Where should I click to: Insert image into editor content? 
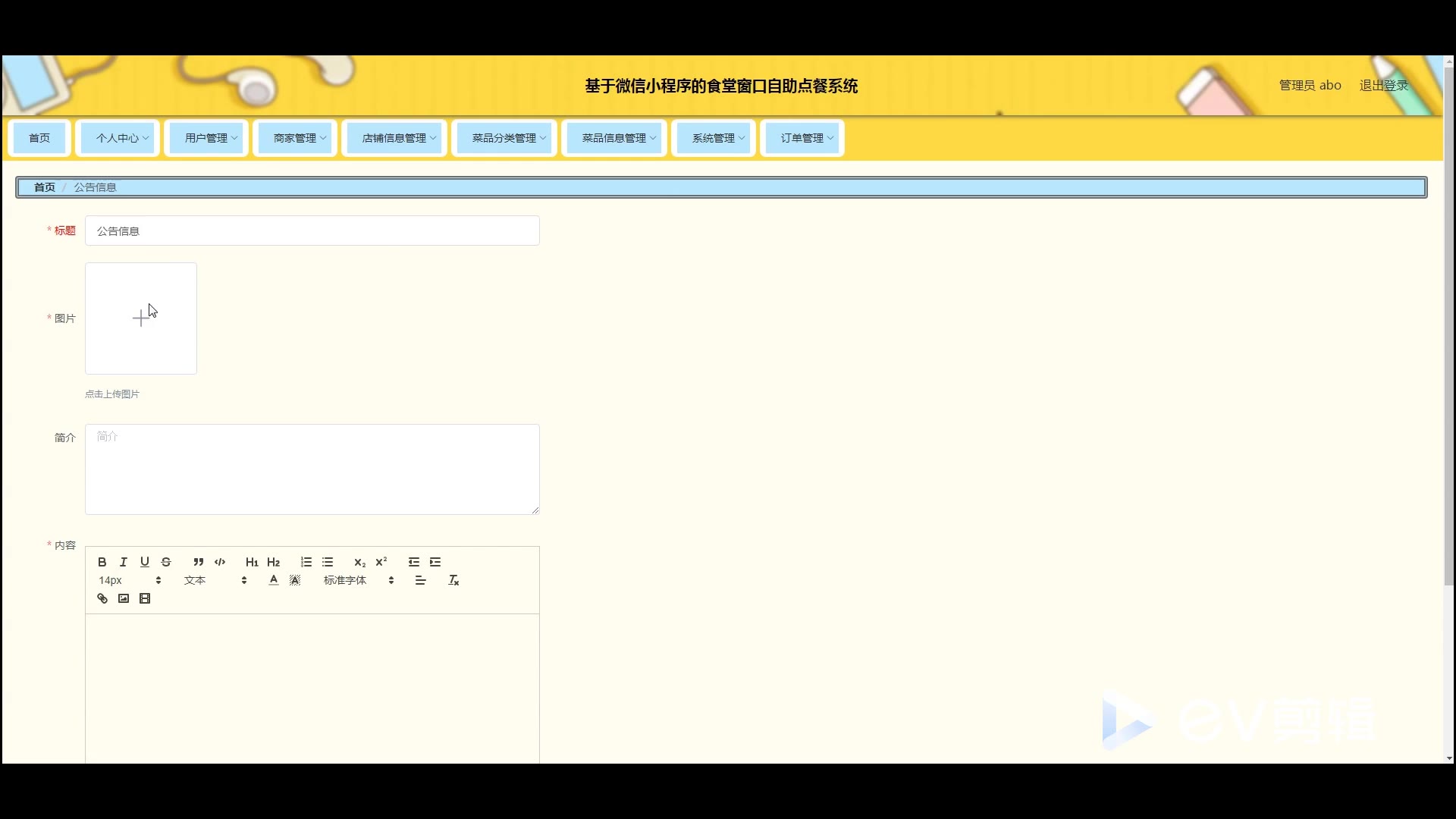(x=124, y=598)
